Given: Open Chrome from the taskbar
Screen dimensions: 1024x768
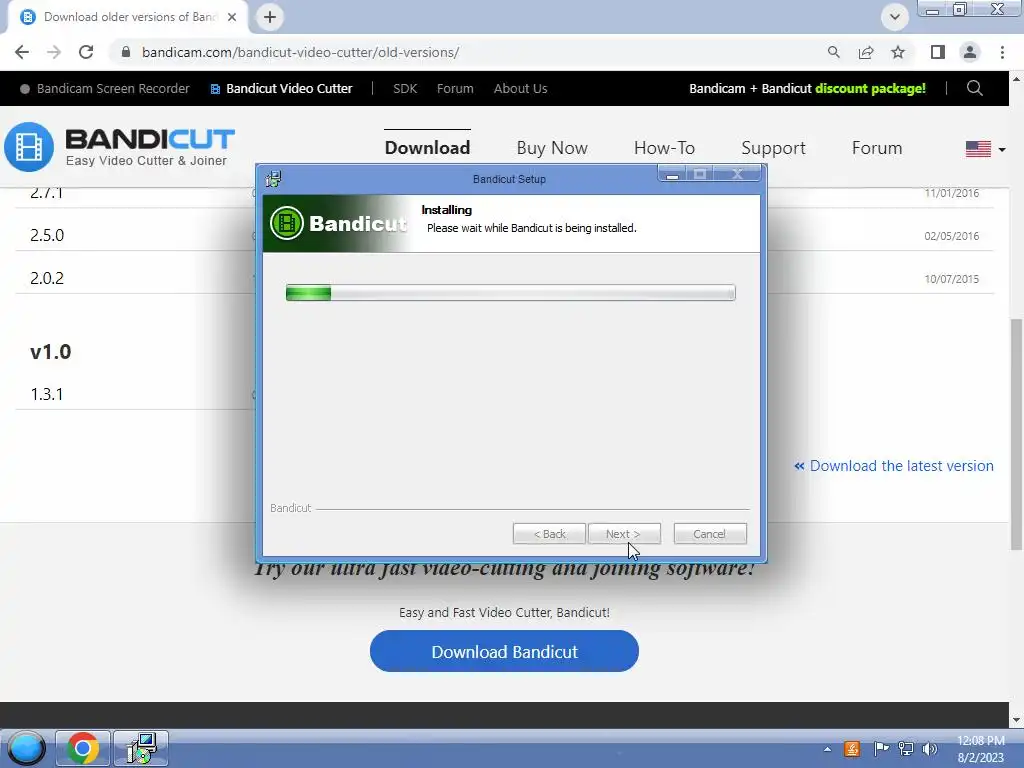Looking at the screenshot, I should click(x=82, y=748).
